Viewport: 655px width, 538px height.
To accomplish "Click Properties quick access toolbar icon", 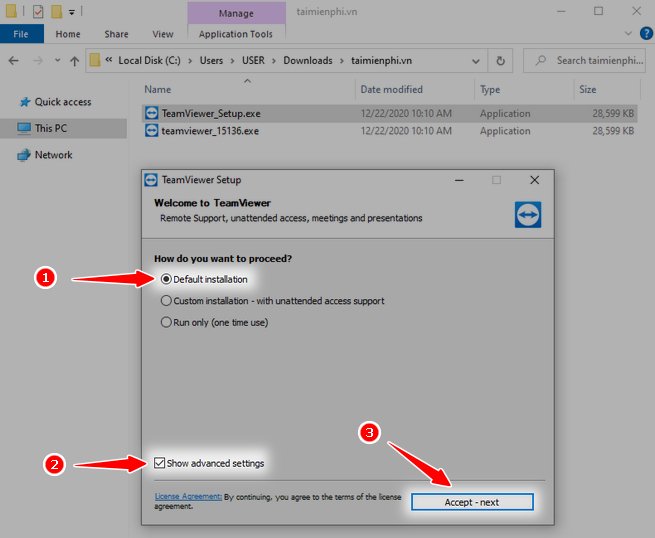I will click(38, 11).
